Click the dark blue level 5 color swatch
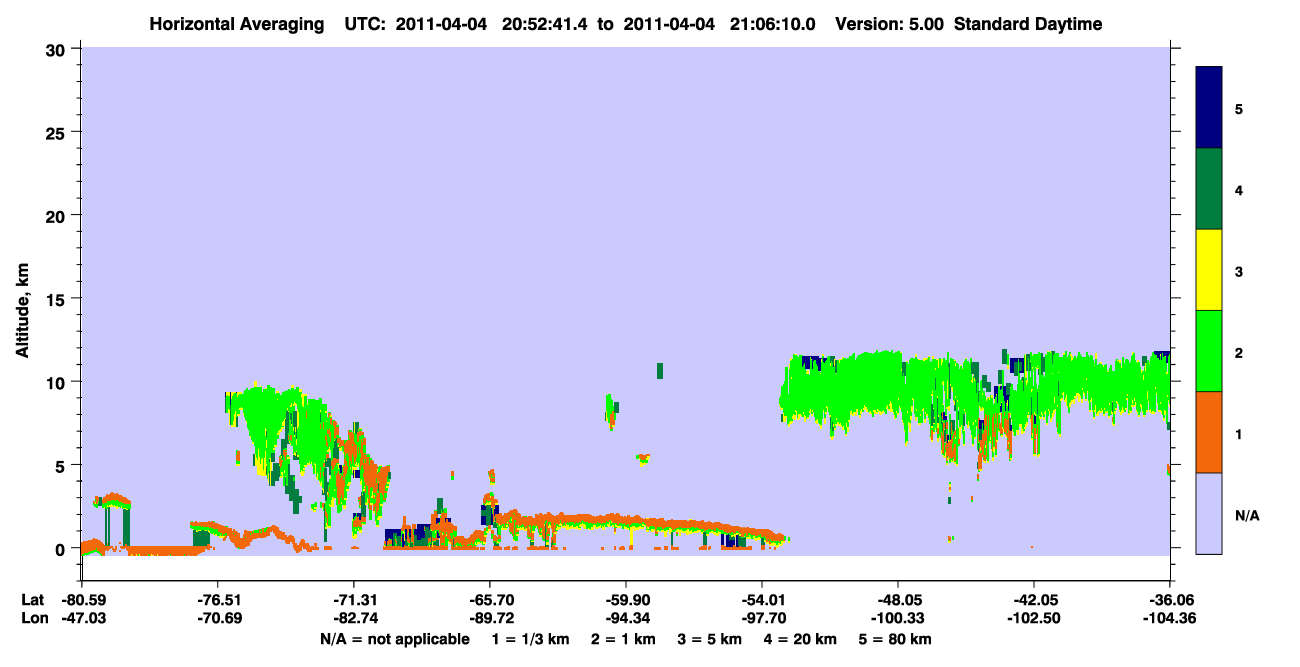 click(1209, 107)
